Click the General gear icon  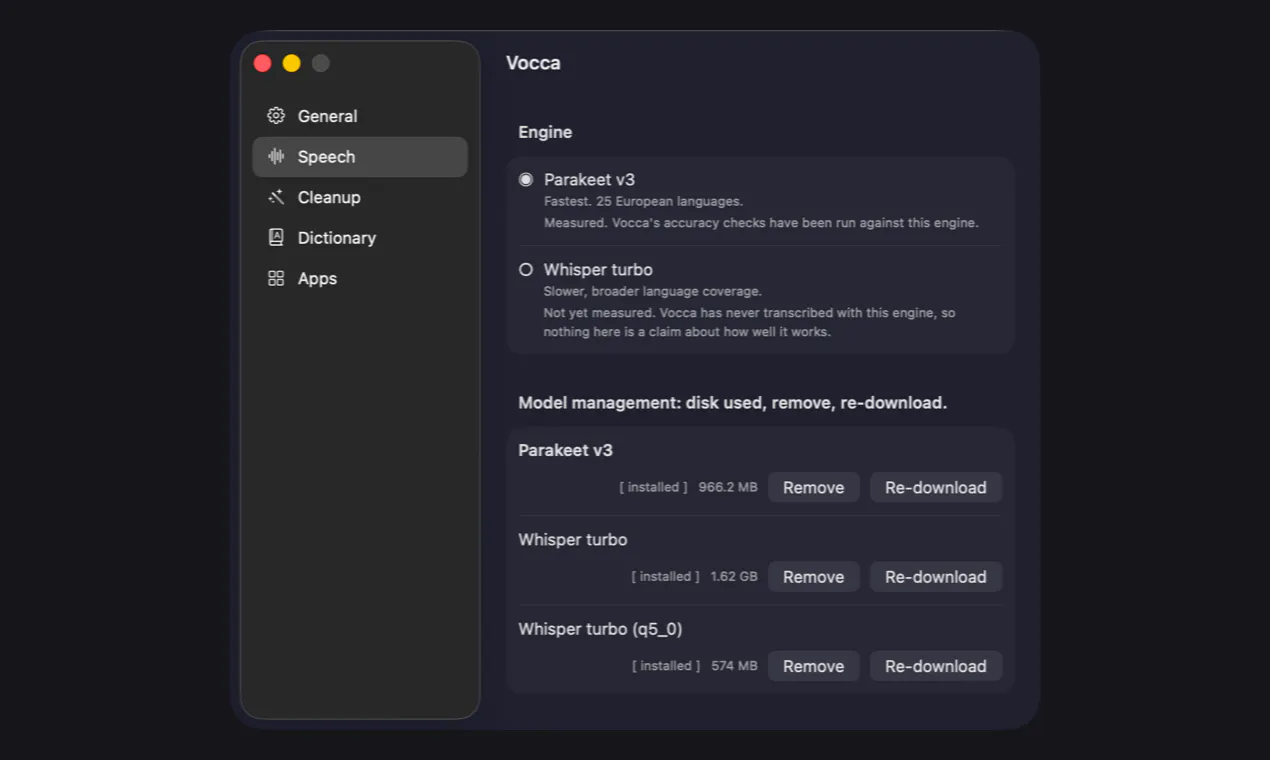pyautogui.click(x=276, y=116)
